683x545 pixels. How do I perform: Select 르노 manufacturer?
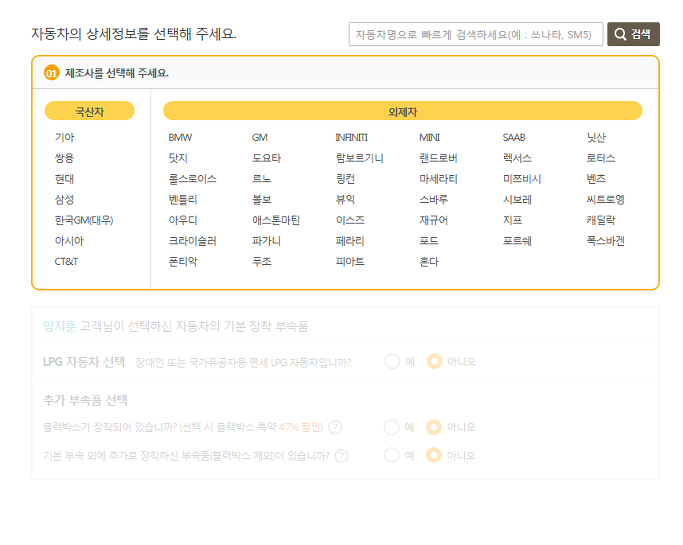tap(262, 179)
